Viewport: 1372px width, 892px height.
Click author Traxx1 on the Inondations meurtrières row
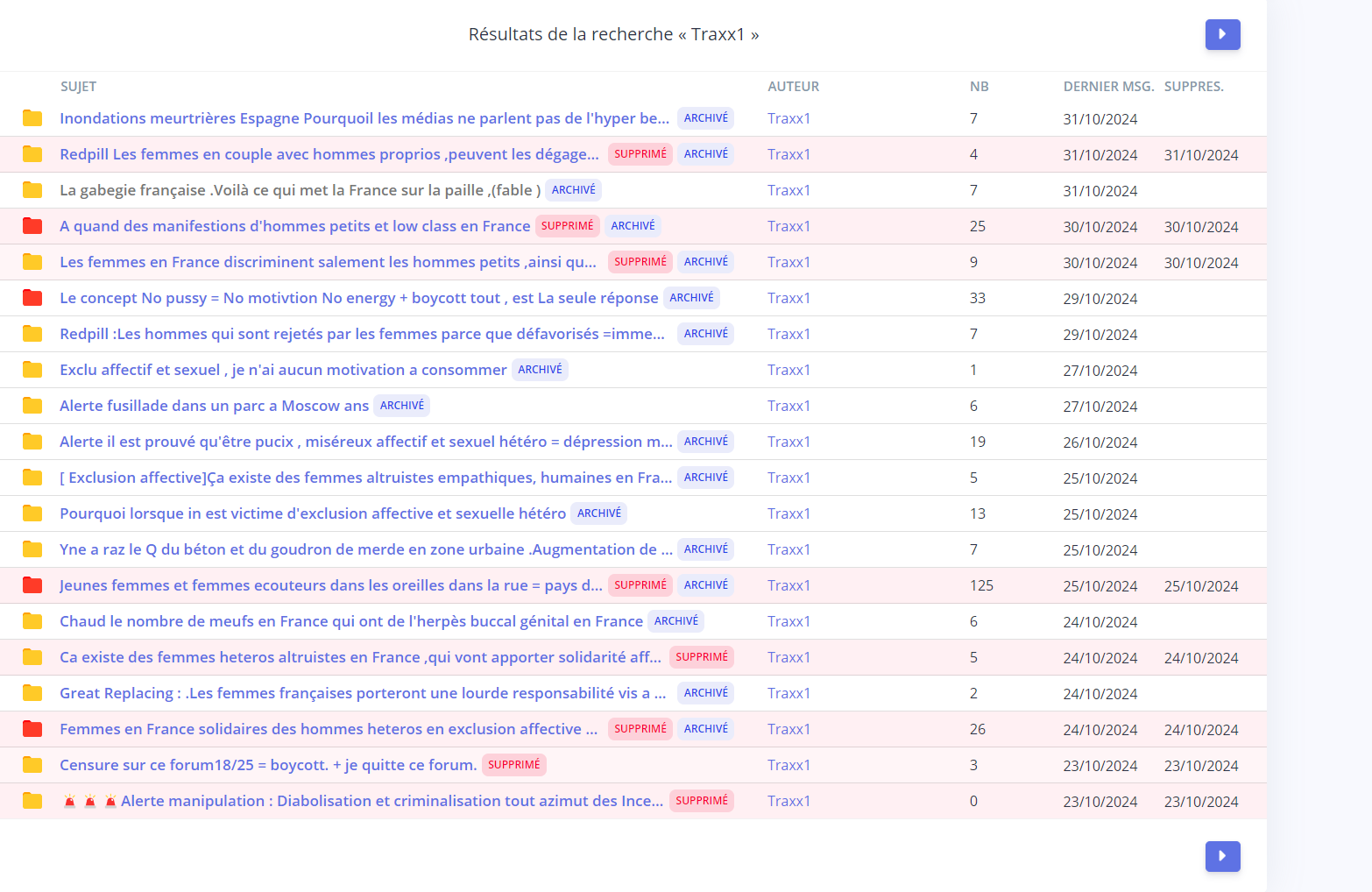click(x=789, y=118)
